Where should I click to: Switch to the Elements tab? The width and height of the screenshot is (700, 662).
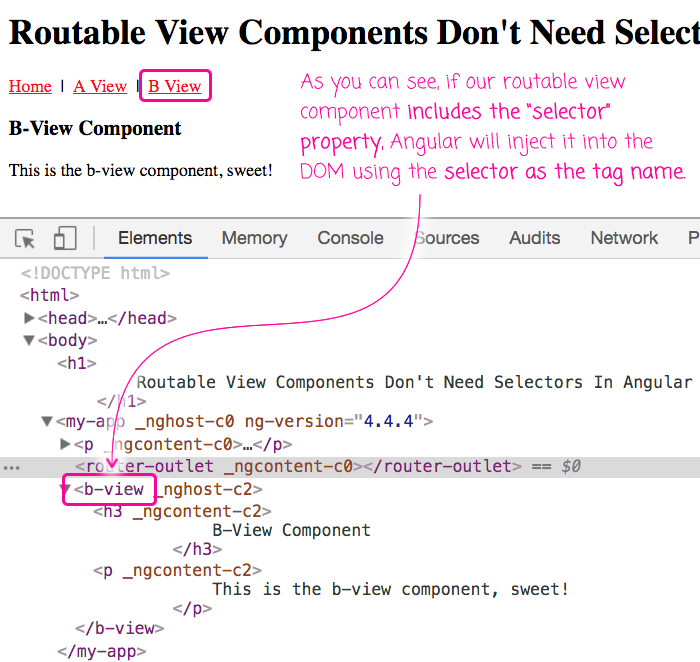click(155, 238)
